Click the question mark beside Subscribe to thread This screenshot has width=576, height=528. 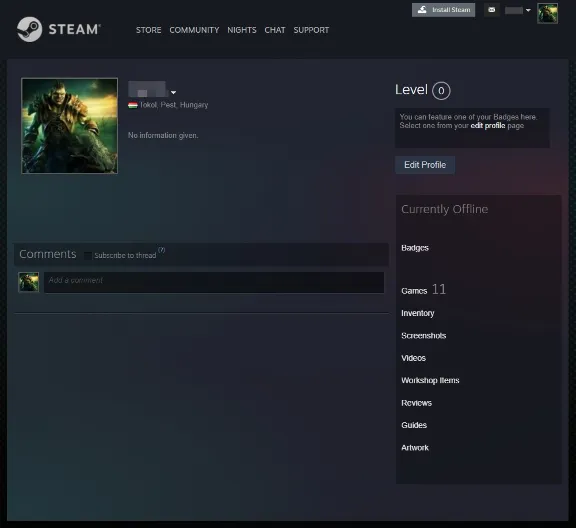pyautogui.click(x=162, y=250)
